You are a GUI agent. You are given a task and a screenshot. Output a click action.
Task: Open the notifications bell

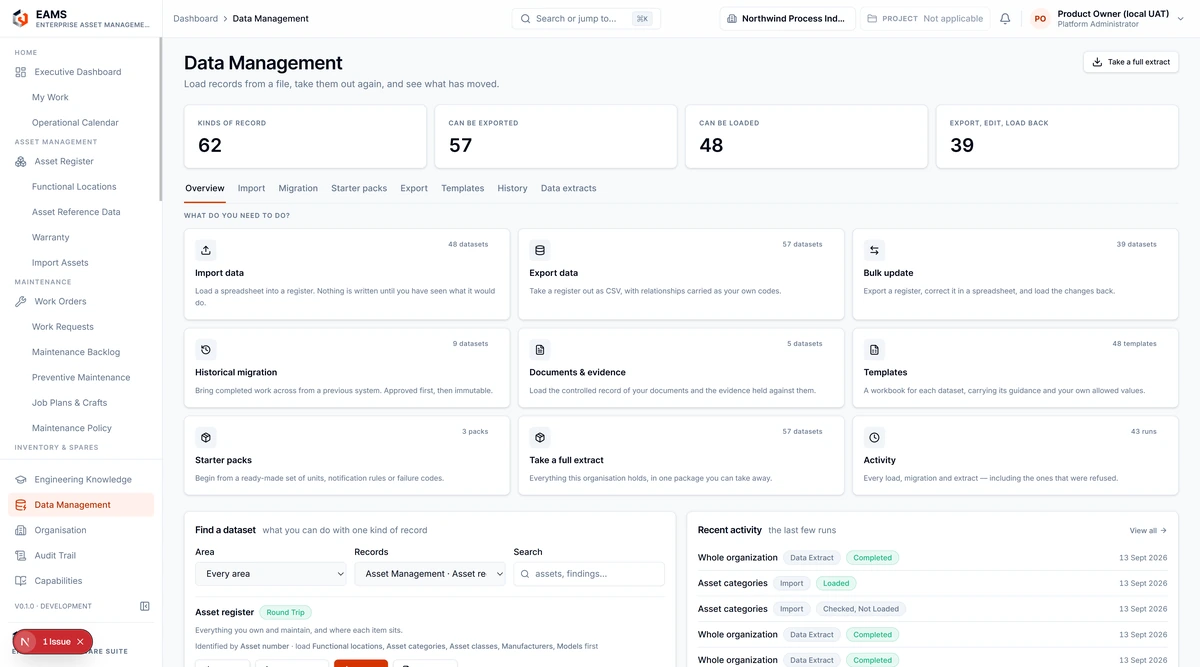click(x=1005, y=19)
